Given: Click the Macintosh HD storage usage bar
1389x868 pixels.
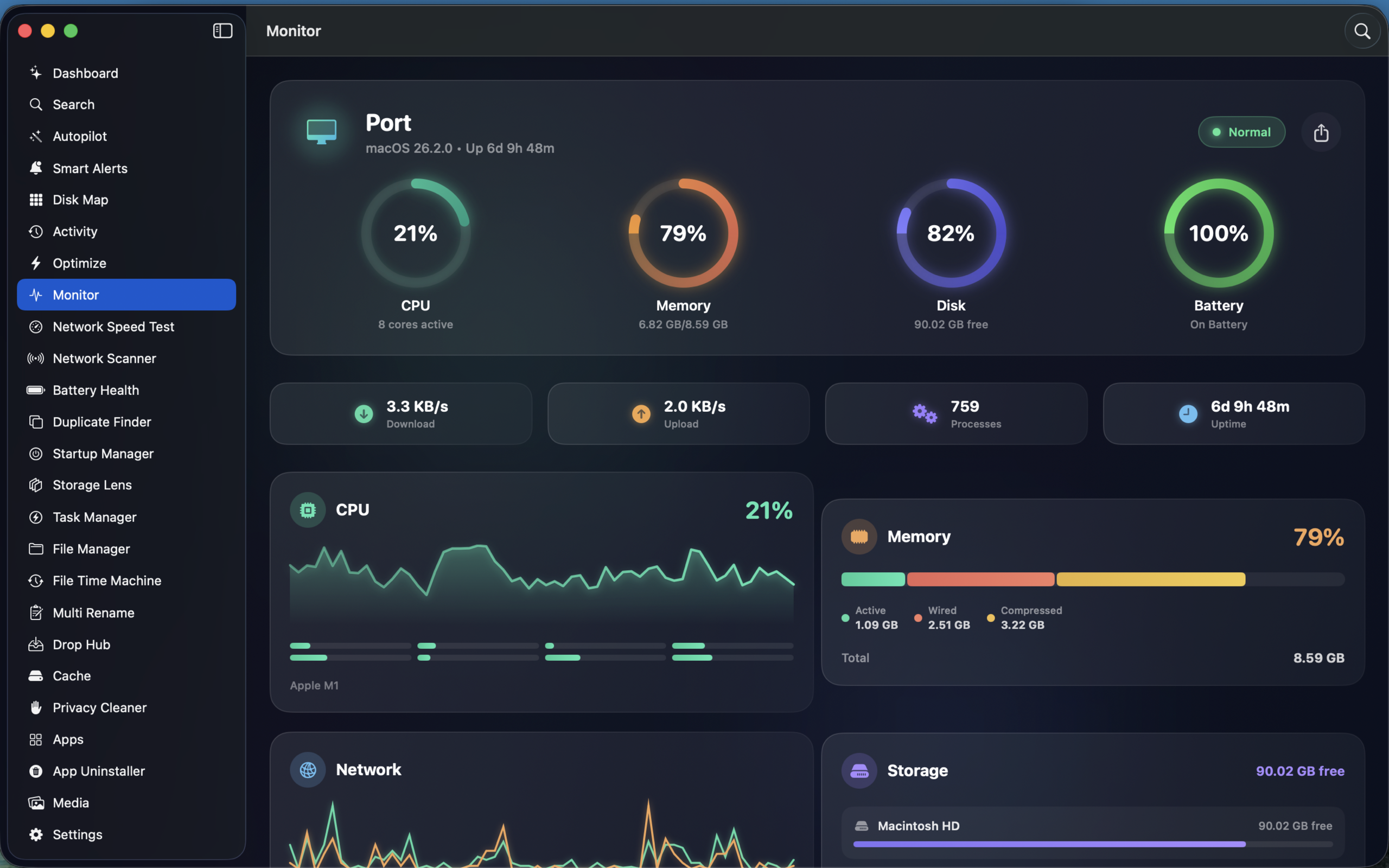Looking at the screenshot, I should [1093, 845].
